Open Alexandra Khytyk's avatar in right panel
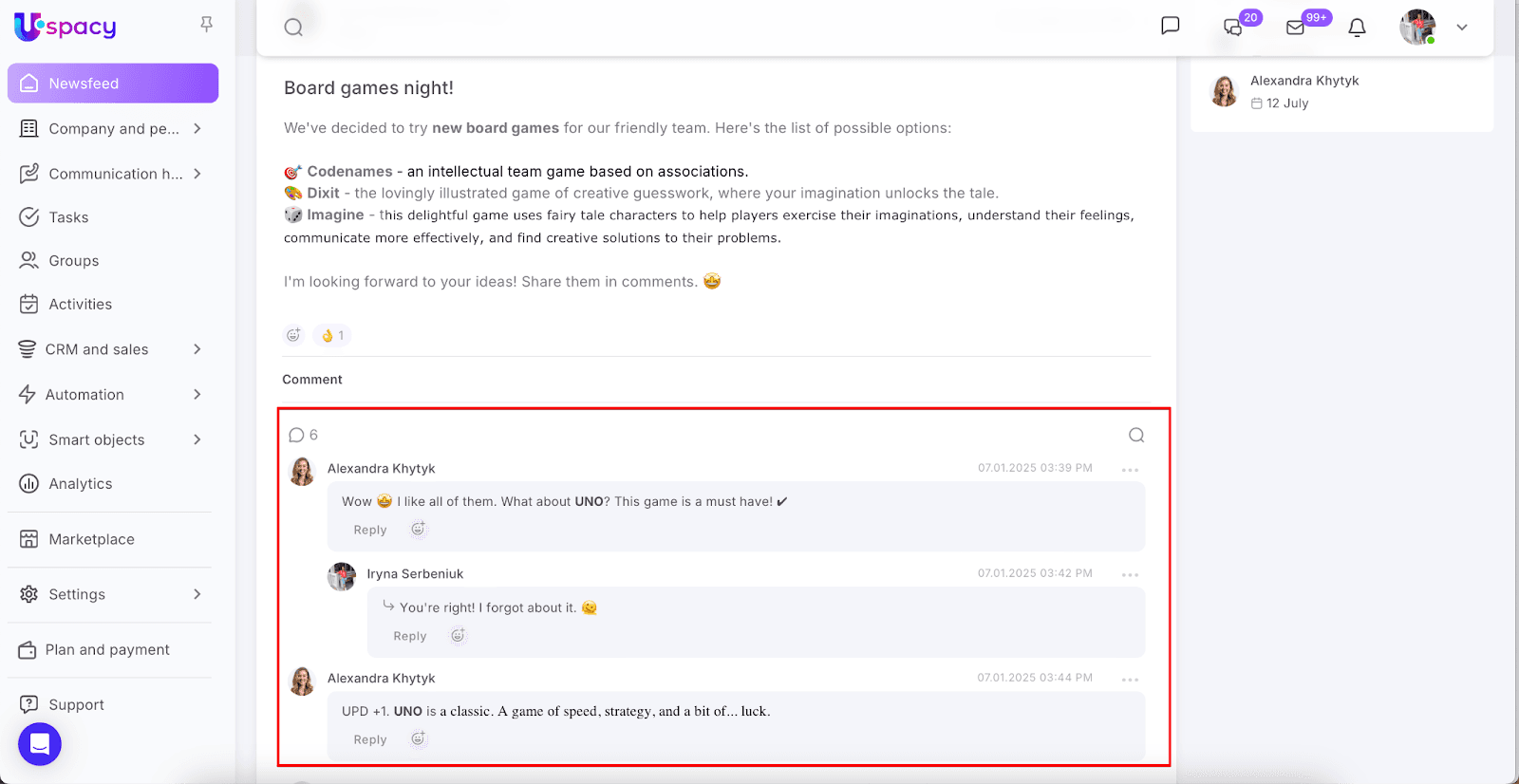The image size is (1519, 784). [1224, 91]
